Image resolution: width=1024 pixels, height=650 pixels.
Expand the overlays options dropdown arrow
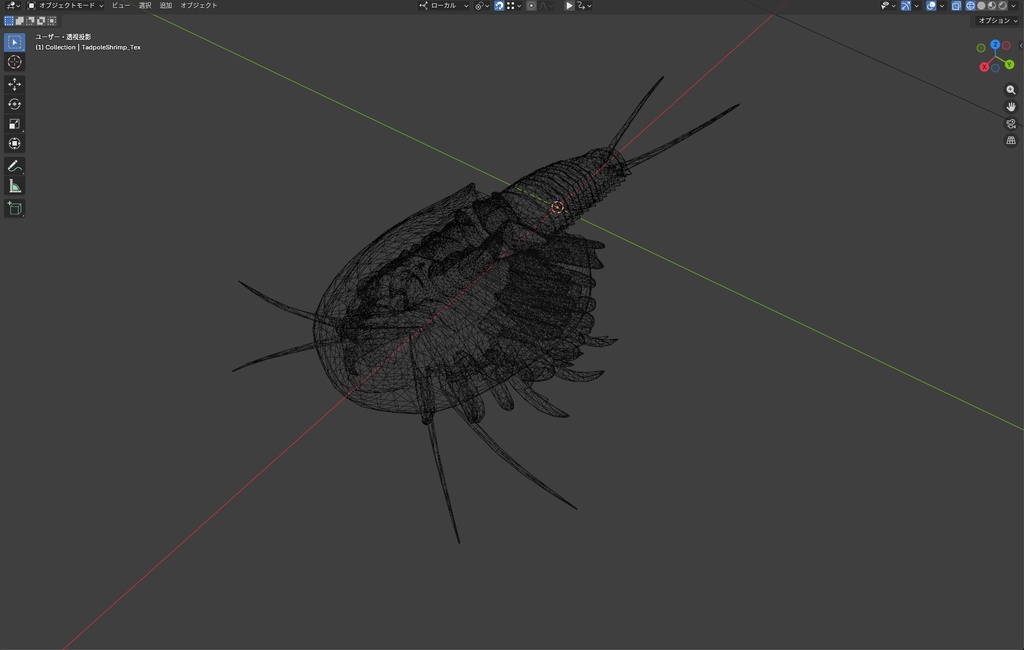coord(942,5)
